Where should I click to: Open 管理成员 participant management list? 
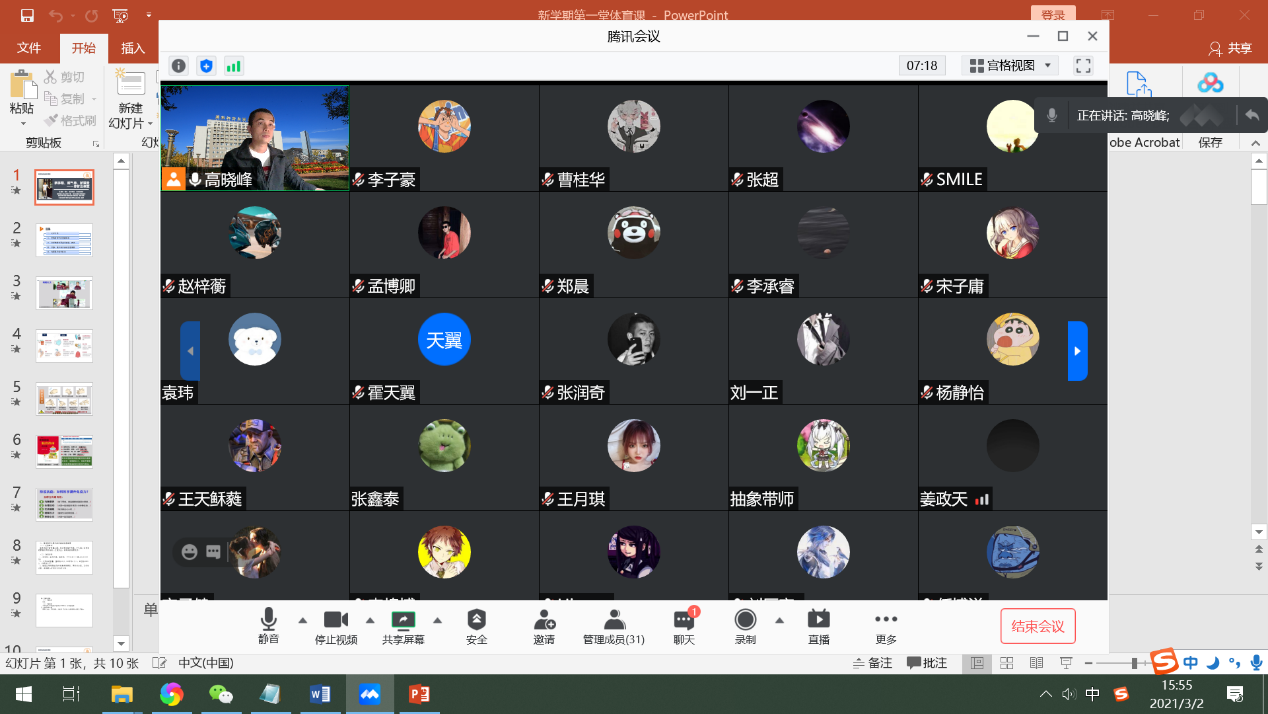614,626
